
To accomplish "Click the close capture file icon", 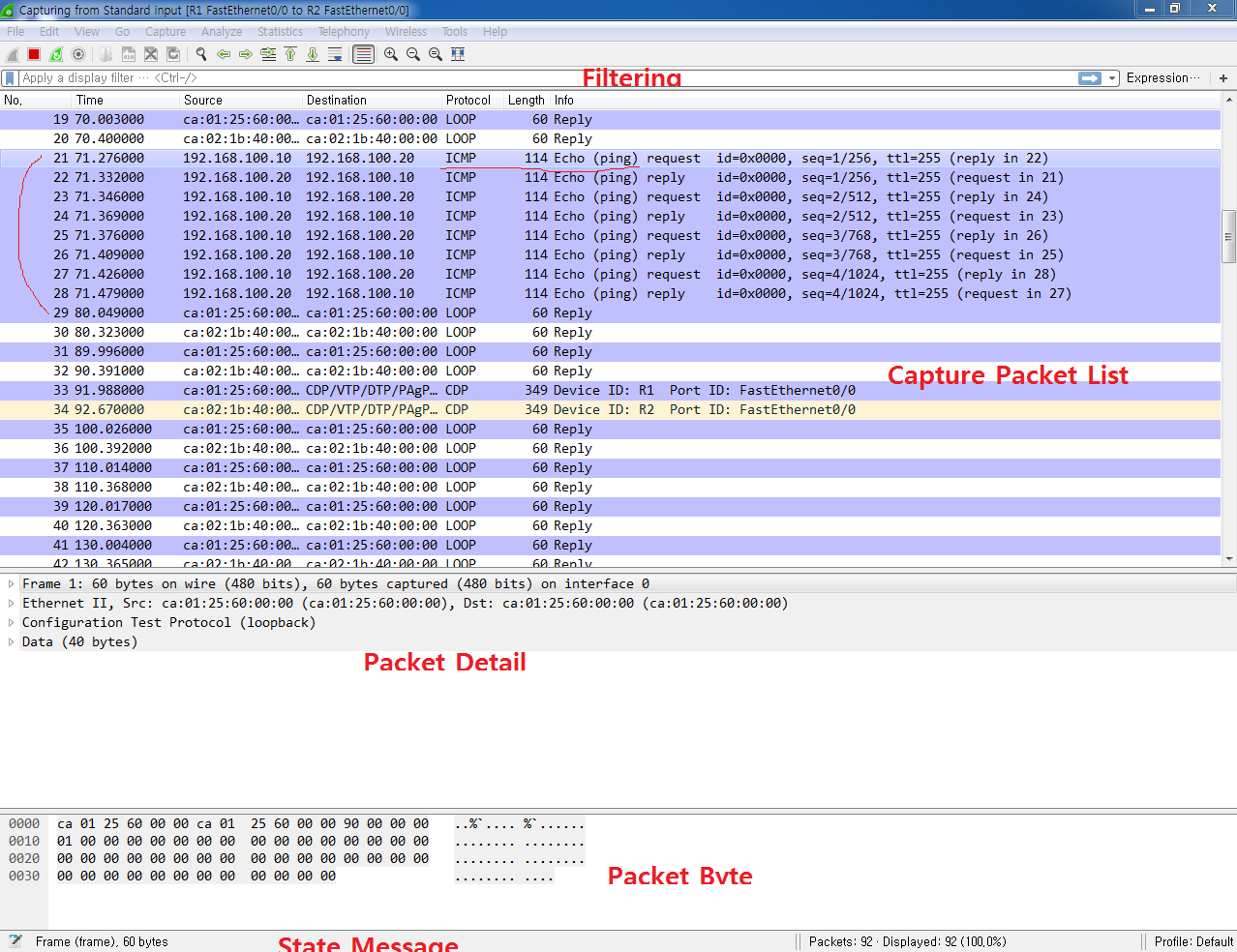I will (x=151, y=54).
